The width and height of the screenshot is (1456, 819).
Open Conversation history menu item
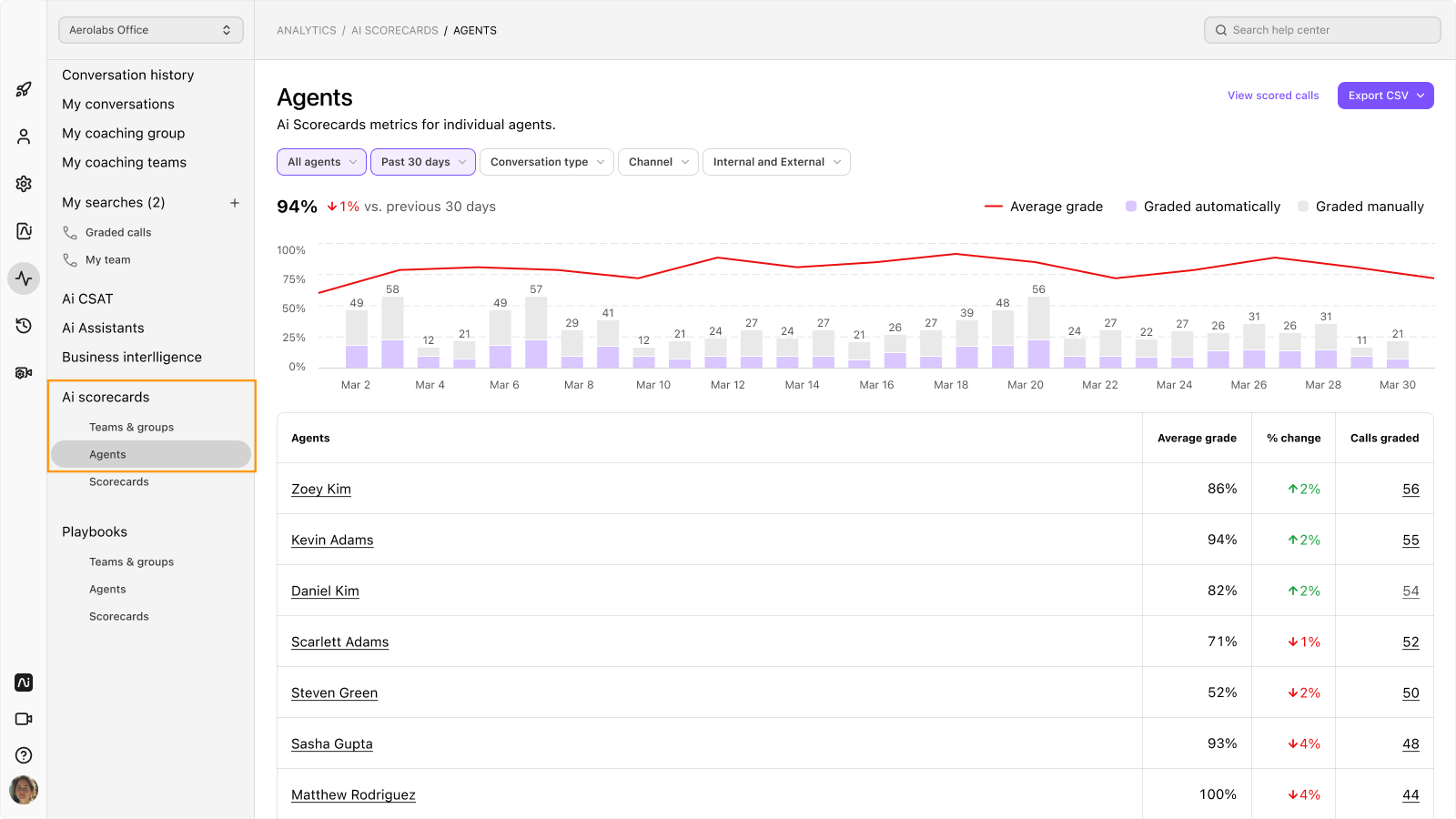(x=128, y=76)
